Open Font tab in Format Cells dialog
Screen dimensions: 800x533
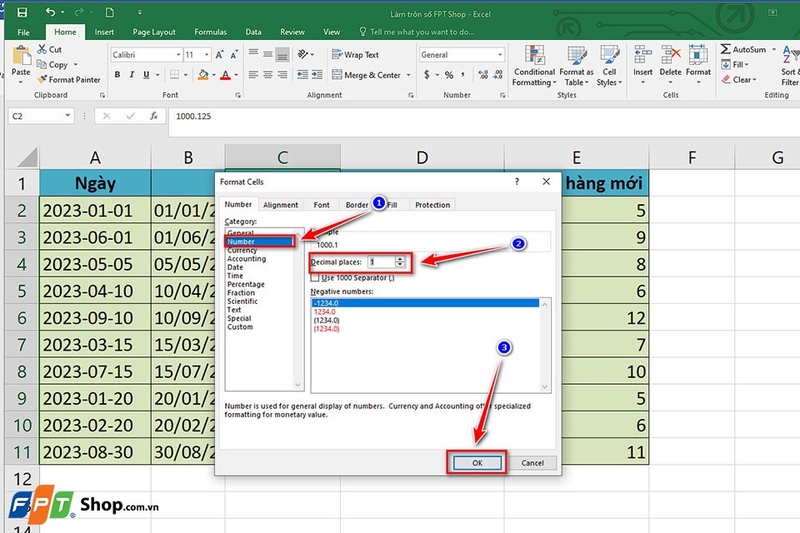(321, 205)
